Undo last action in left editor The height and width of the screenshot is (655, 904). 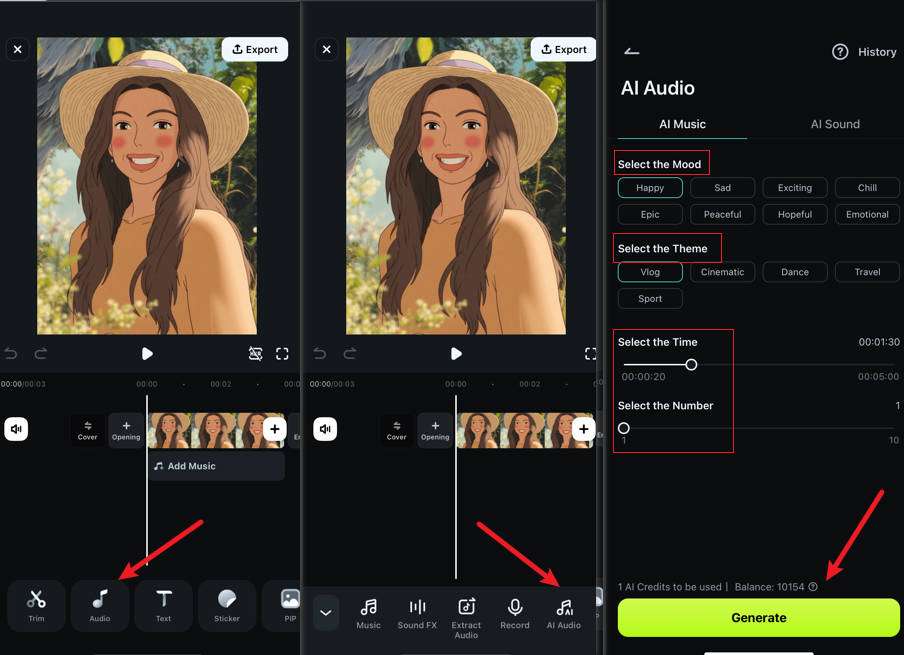pyautogui.click(x=11, y=353)
